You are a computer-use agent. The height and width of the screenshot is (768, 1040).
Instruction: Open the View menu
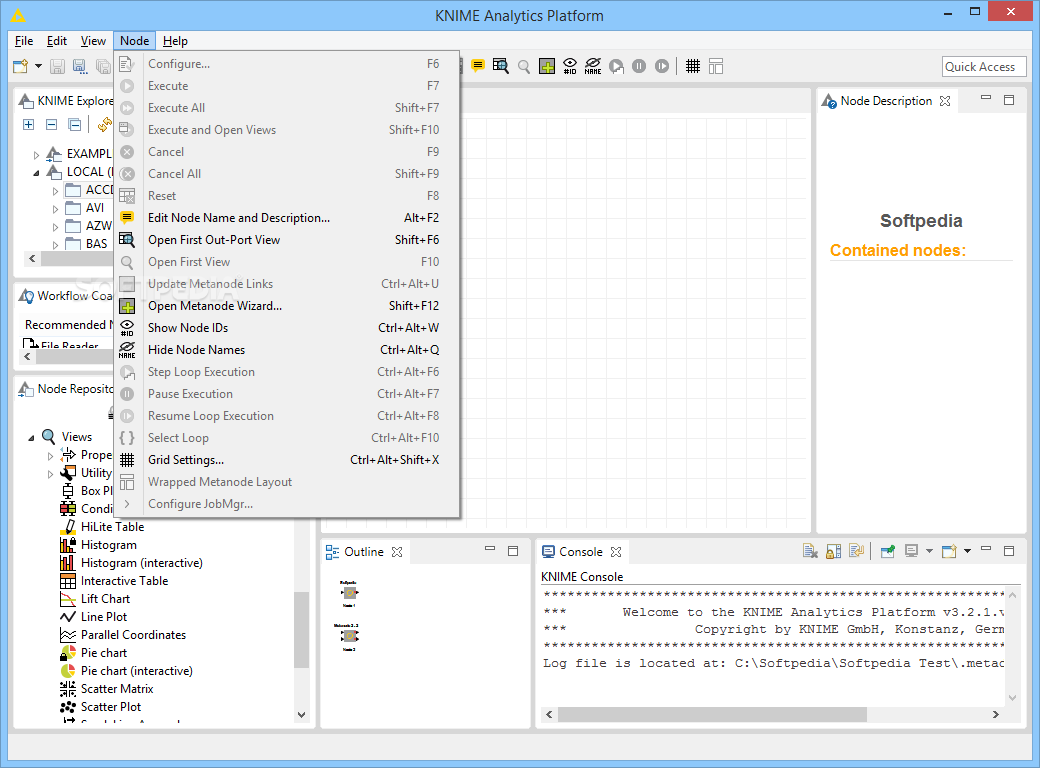(94, 40)
